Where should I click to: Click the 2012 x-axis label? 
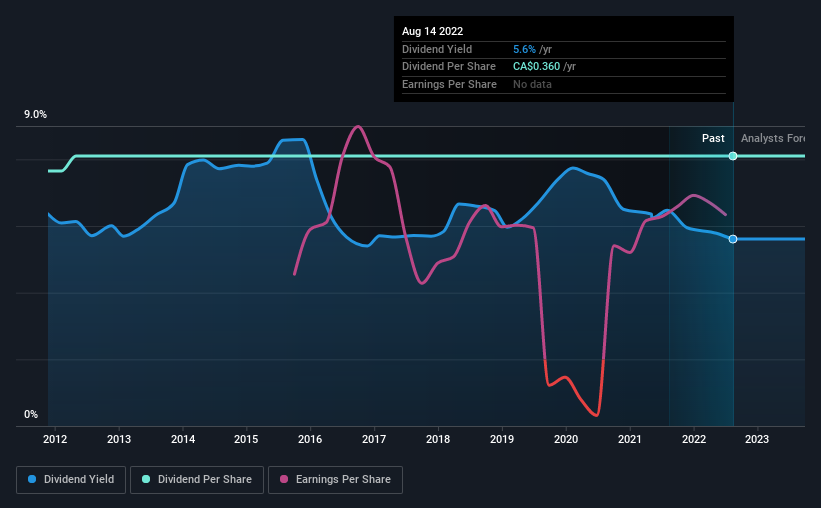(x=55, y=439)
